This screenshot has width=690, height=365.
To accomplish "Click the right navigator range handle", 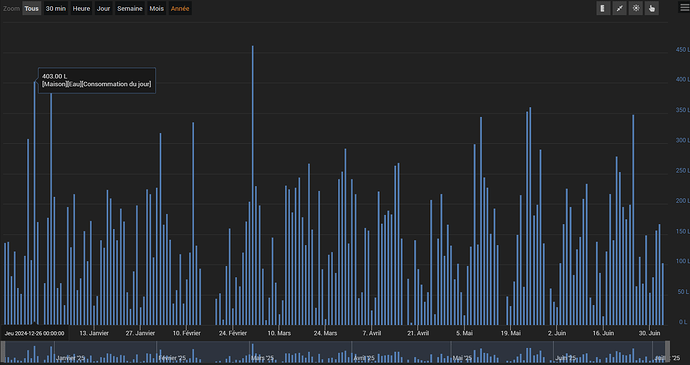I will coord(667,352).
